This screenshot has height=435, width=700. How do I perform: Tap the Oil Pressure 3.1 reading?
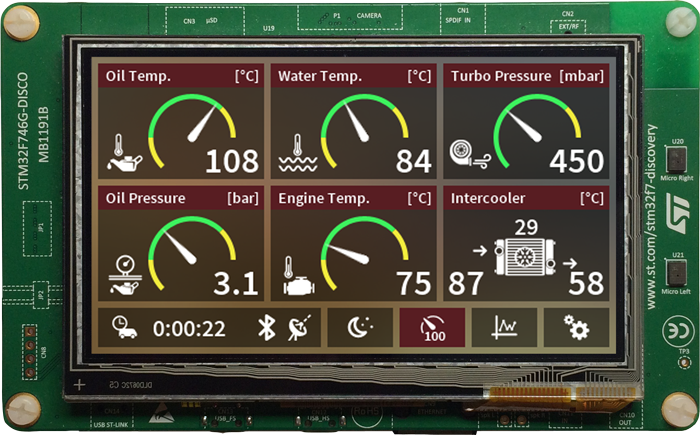236,284
